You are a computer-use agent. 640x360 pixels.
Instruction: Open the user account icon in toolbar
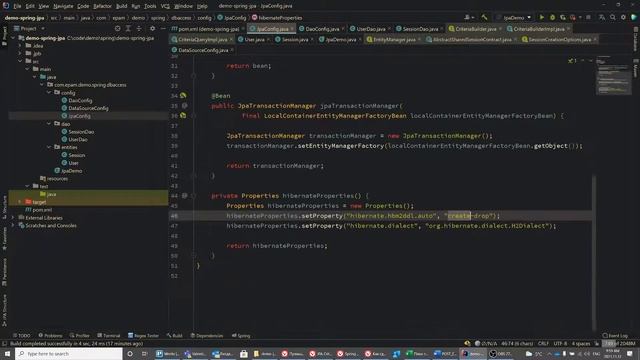[x=469, y=18]
